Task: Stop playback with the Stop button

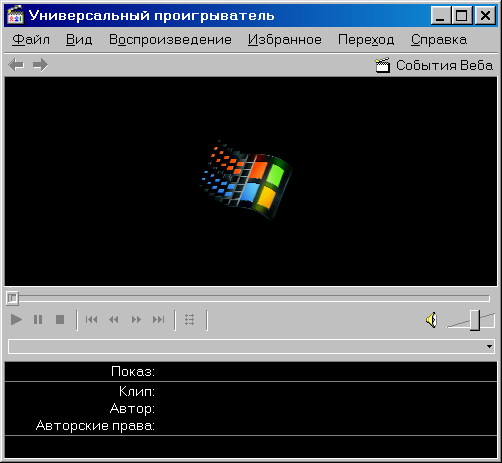Action: point(60,320)
